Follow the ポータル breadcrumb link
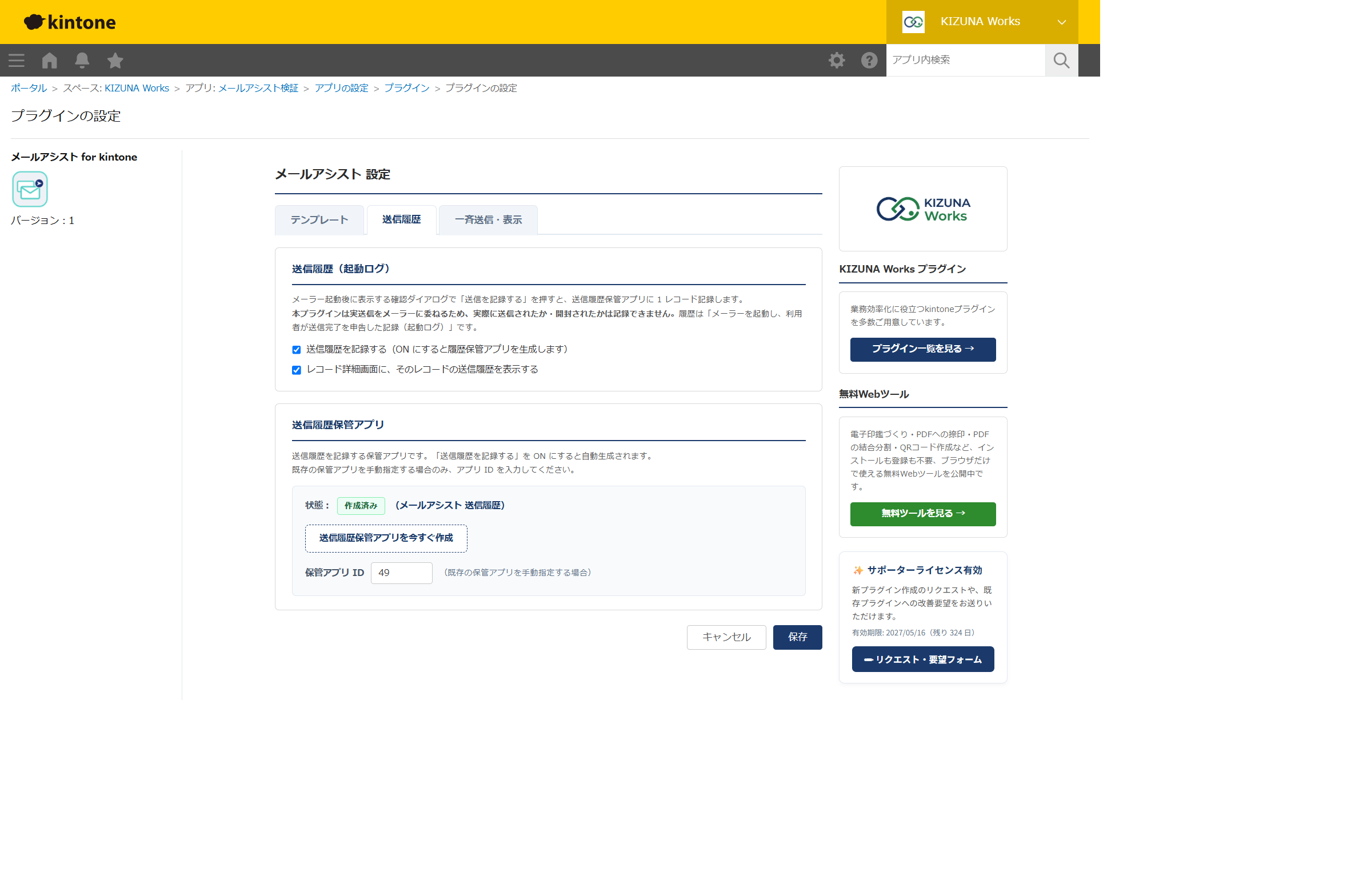Screen dimensions: 1359x896 29,88
